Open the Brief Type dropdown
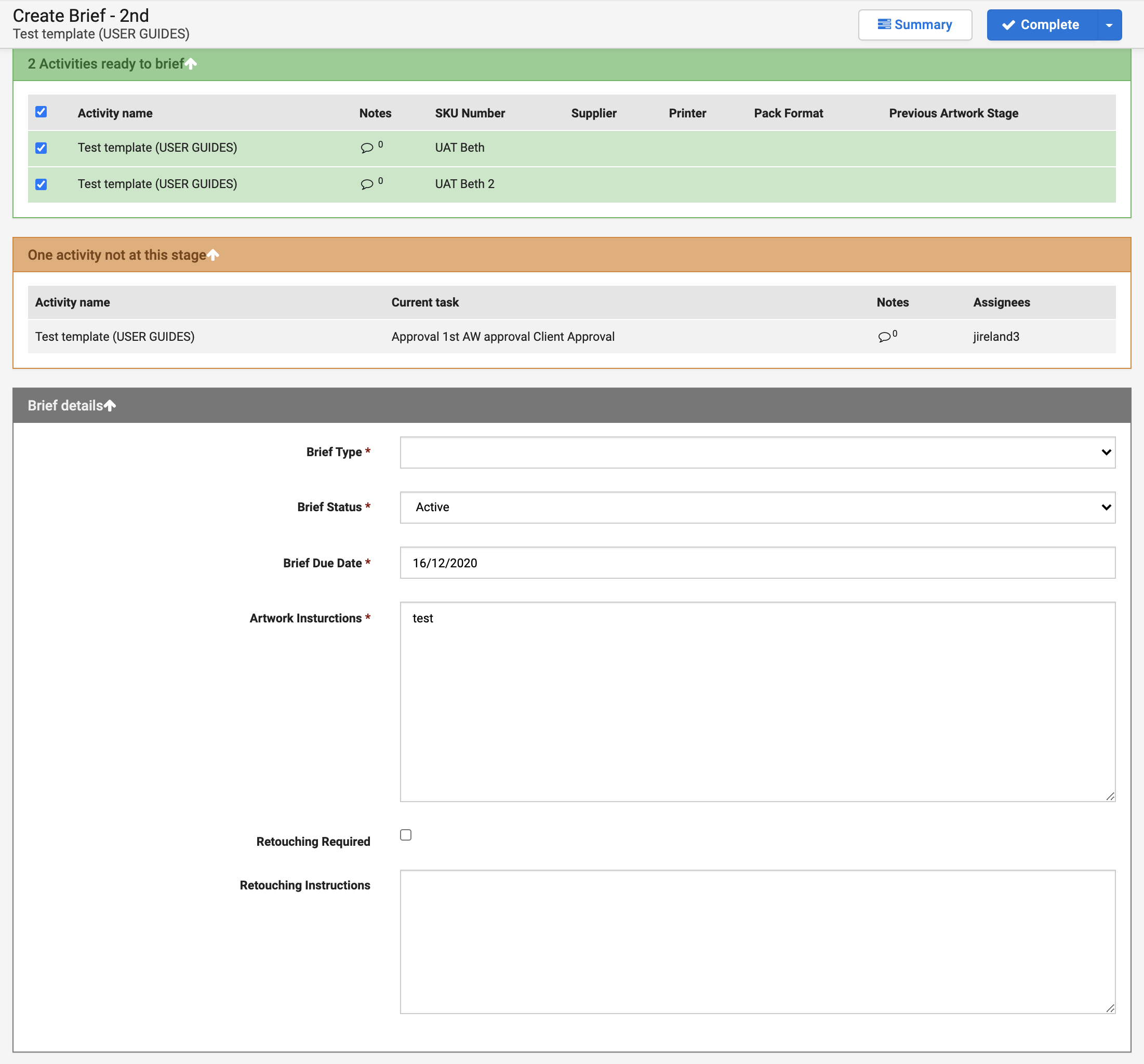The width and height of the screenshot is (1144, 1064). 757,453
